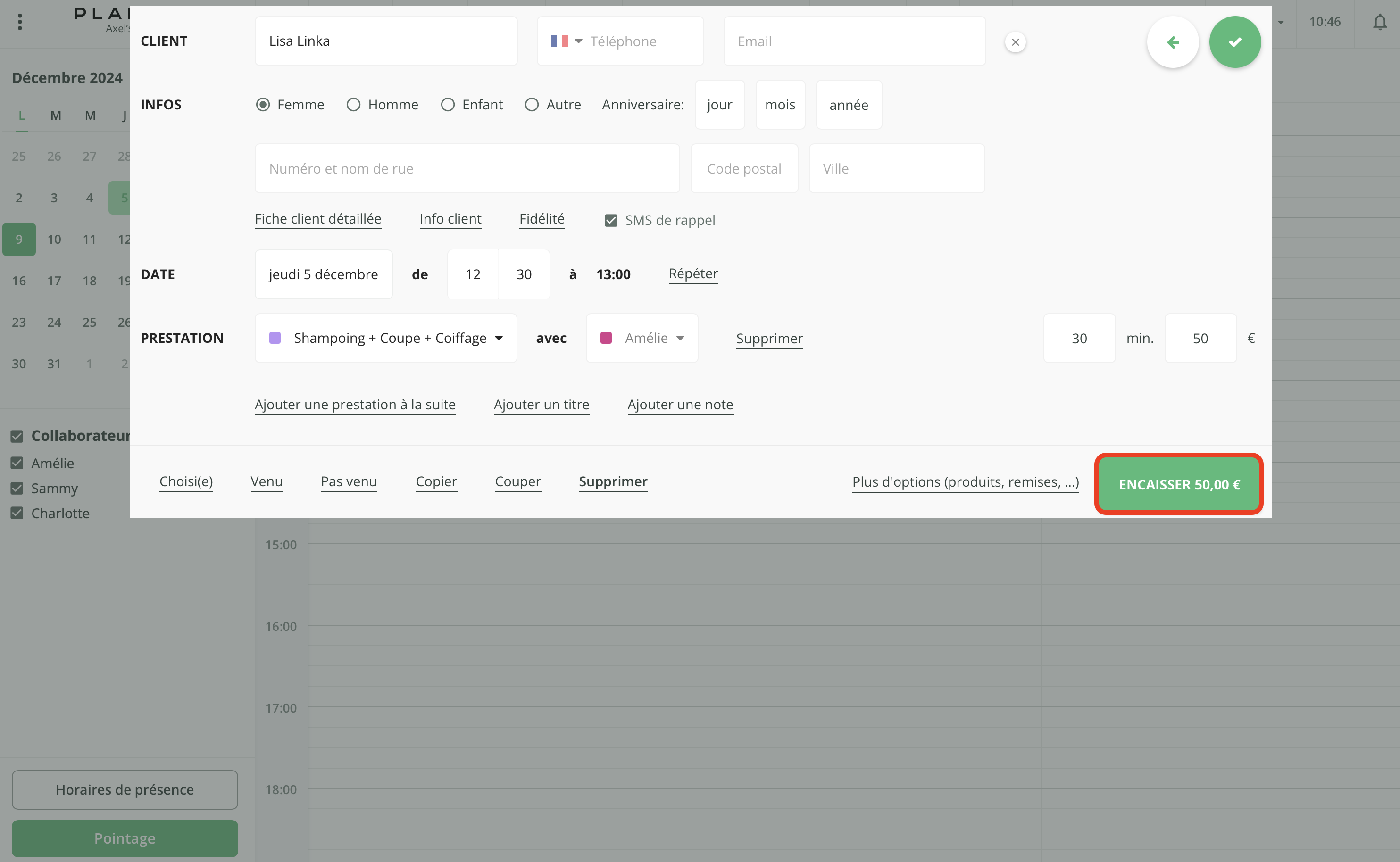Open the three-dot main menu
This screenshot has width=1400, height=862.
[x=20, y=22]
